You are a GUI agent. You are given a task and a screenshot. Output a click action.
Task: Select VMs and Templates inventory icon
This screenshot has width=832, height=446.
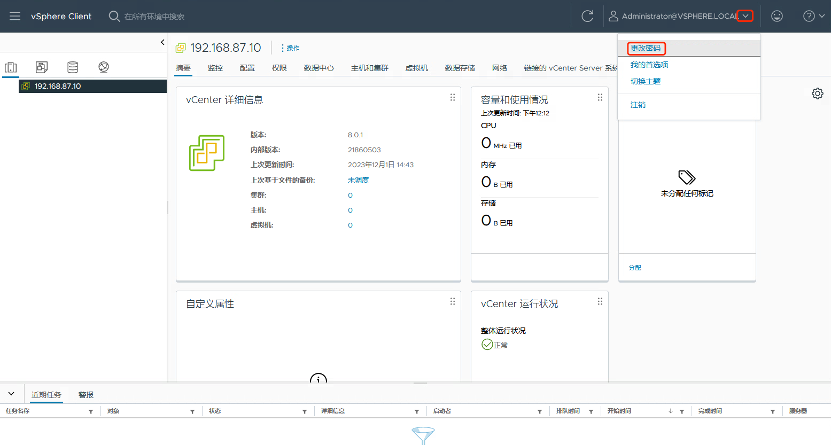[41, 67]
